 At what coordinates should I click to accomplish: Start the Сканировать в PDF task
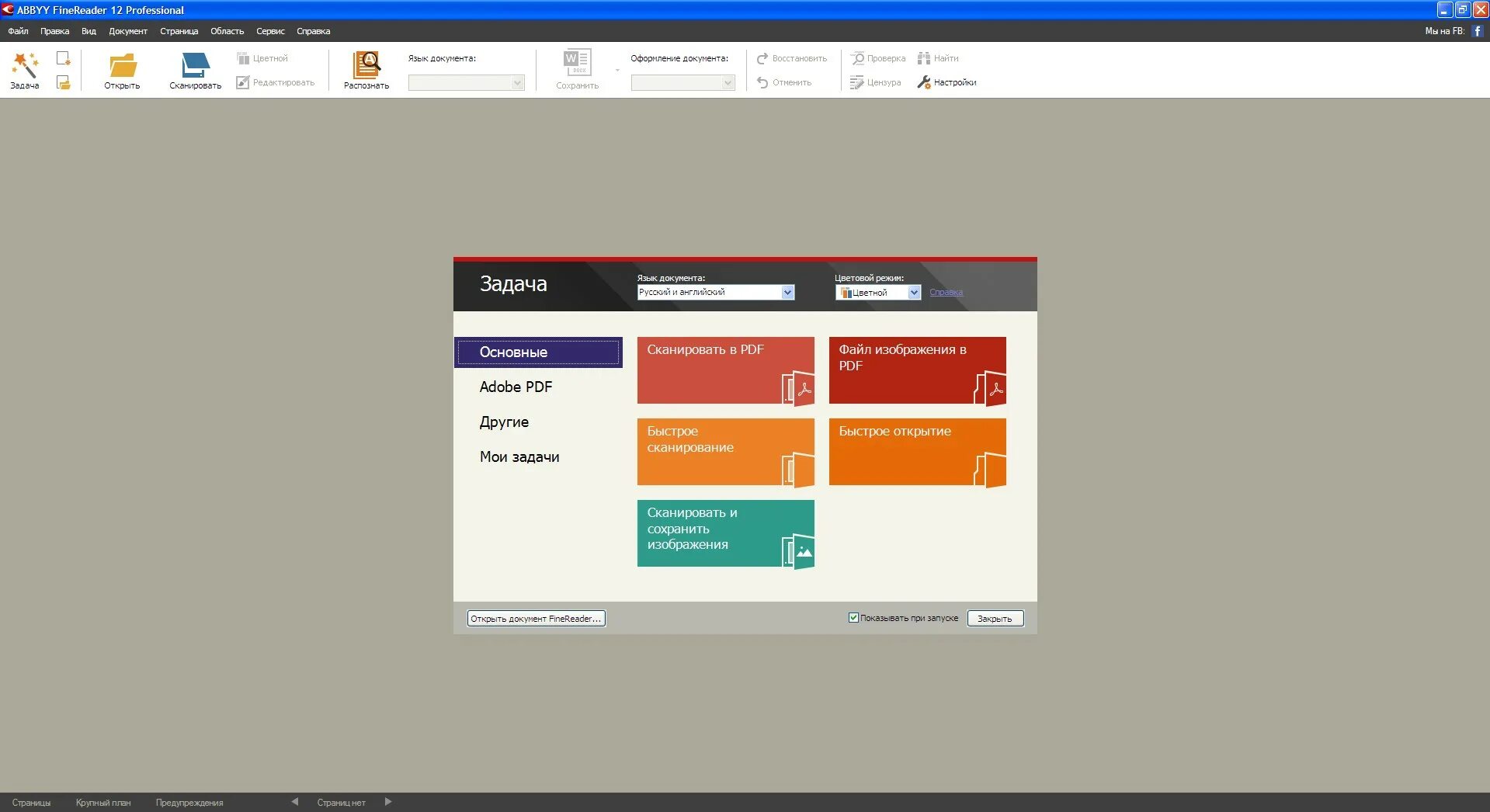pyautogui.click(x=726, y=370)
